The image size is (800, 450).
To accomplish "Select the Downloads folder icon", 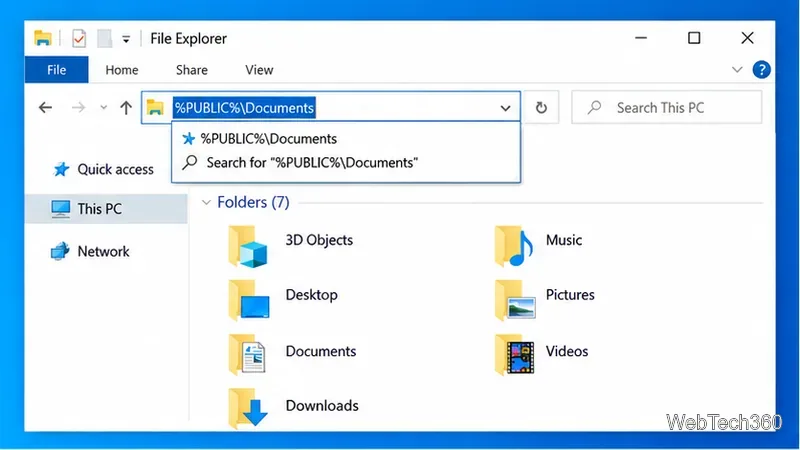I will click(248, 409).
